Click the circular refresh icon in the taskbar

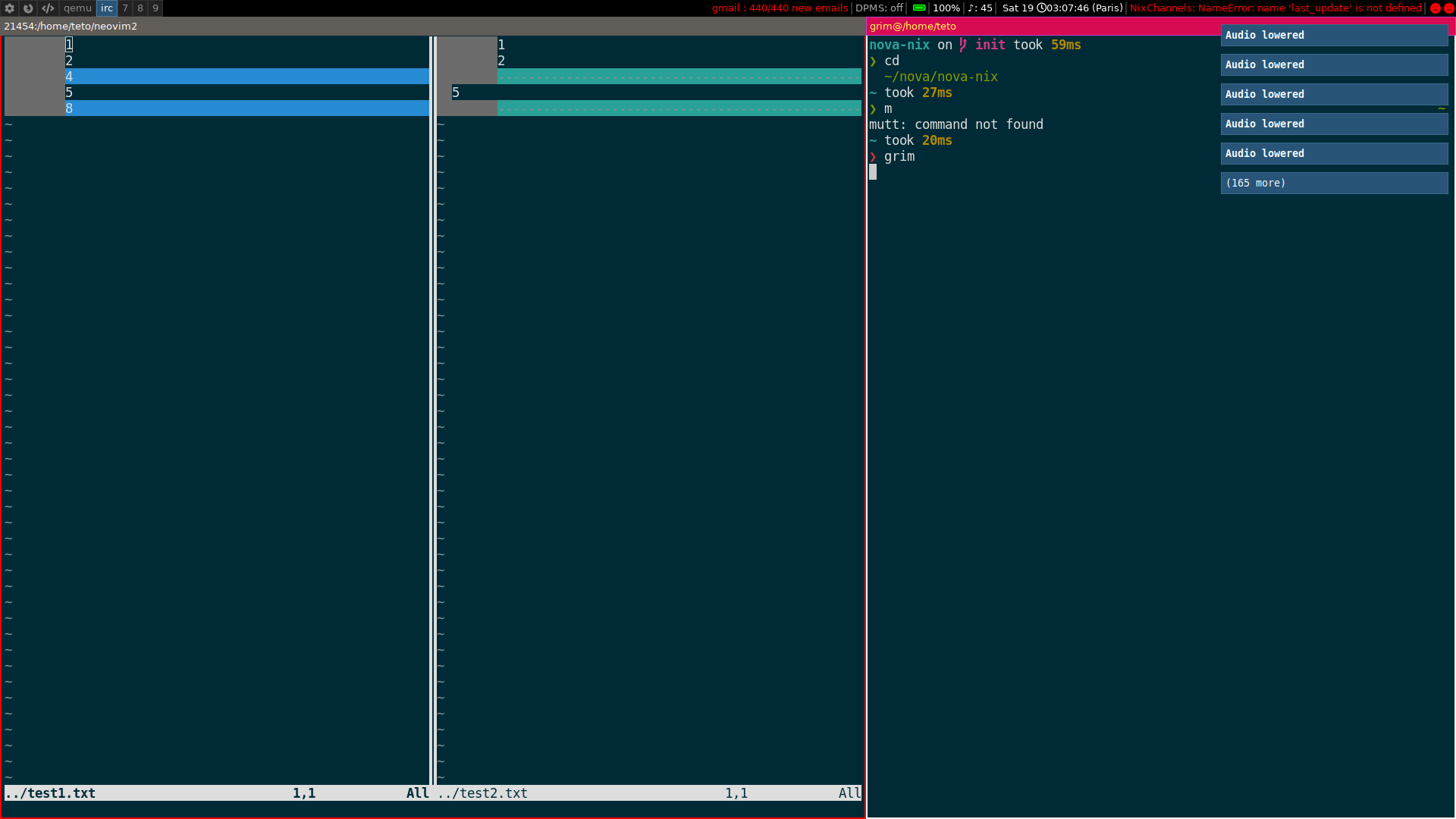pos(29,8)
